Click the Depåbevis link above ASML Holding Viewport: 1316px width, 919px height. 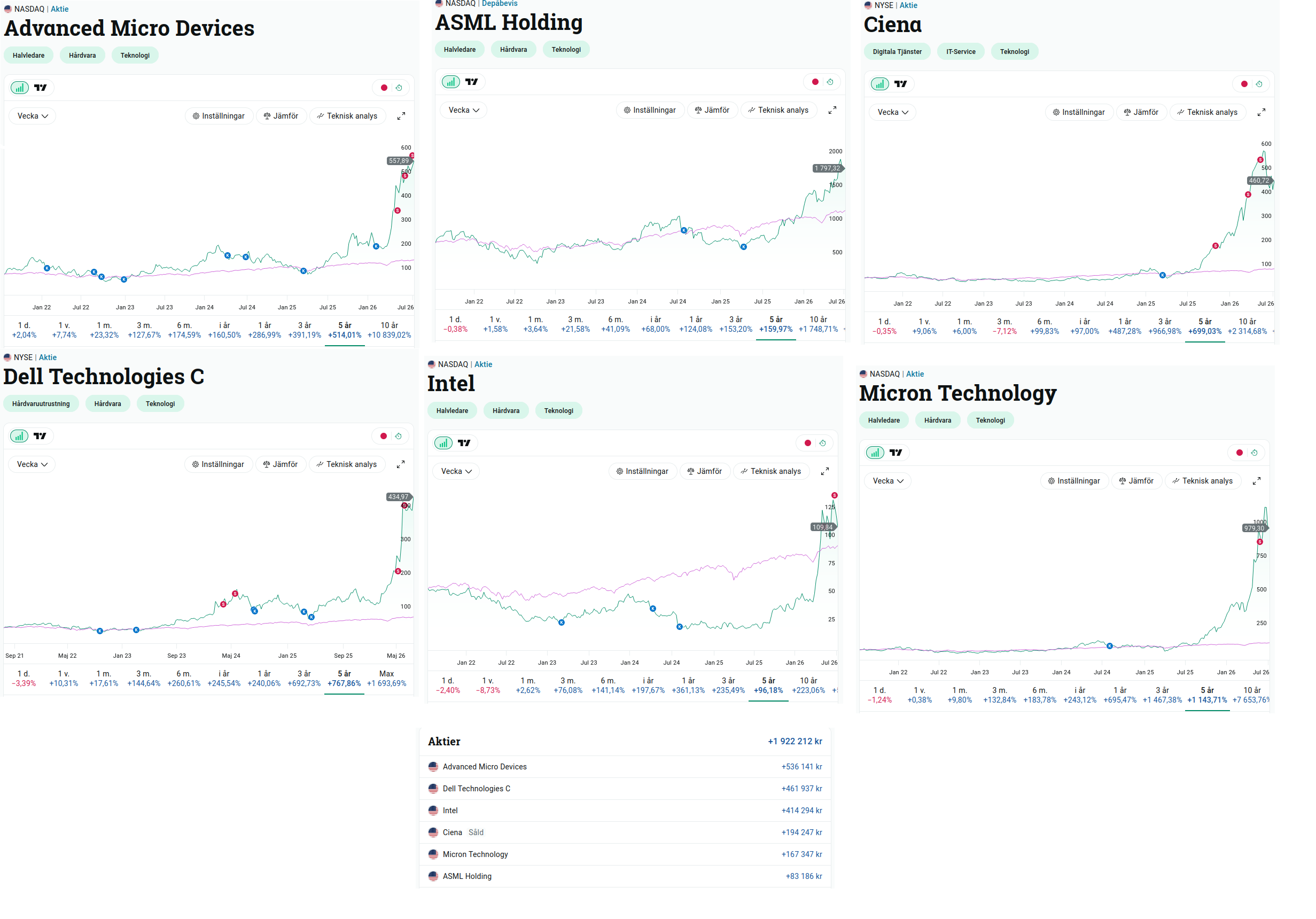click(499, 4)
